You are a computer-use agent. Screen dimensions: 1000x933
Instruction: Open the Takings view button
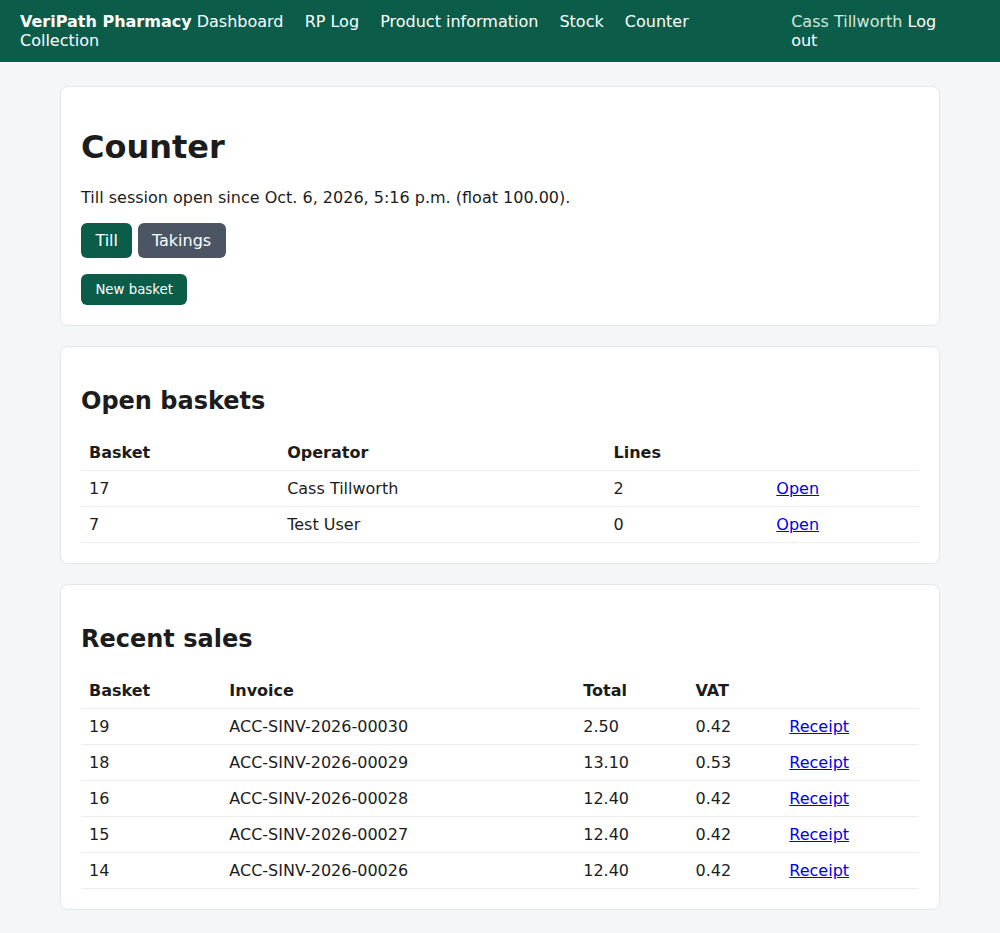tap(182, 240)
